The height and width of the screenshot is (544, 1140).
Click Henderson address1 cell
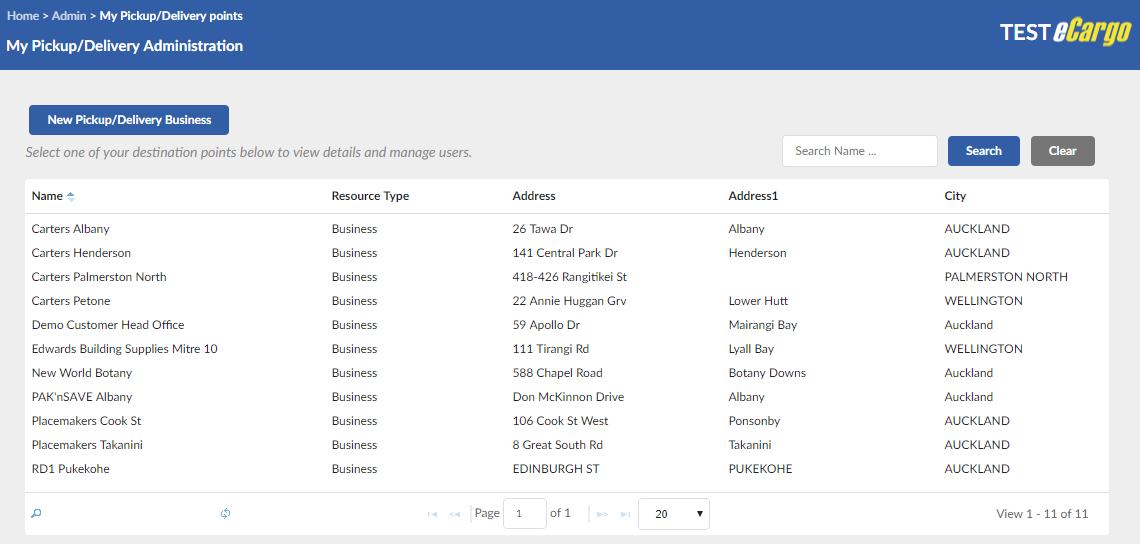point(758,252)
